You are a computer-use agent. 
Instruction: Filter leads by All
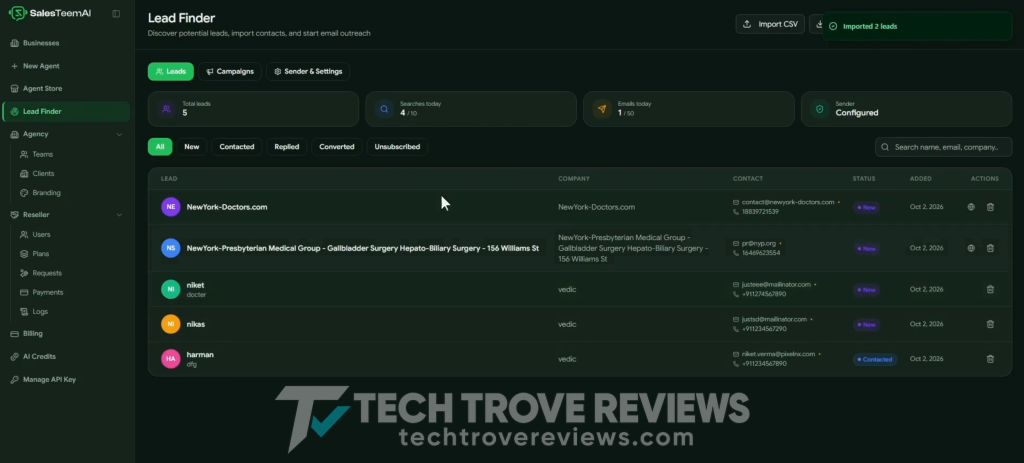point(160,147)
